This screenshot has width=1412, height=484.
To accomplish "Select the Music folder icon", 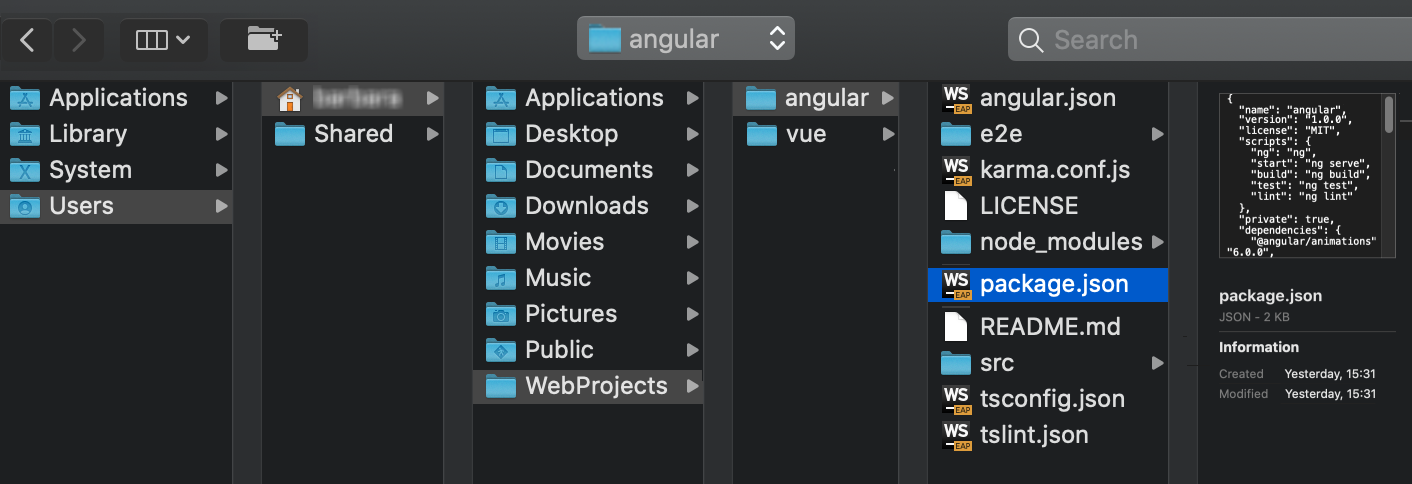I will tap(500, 278).
